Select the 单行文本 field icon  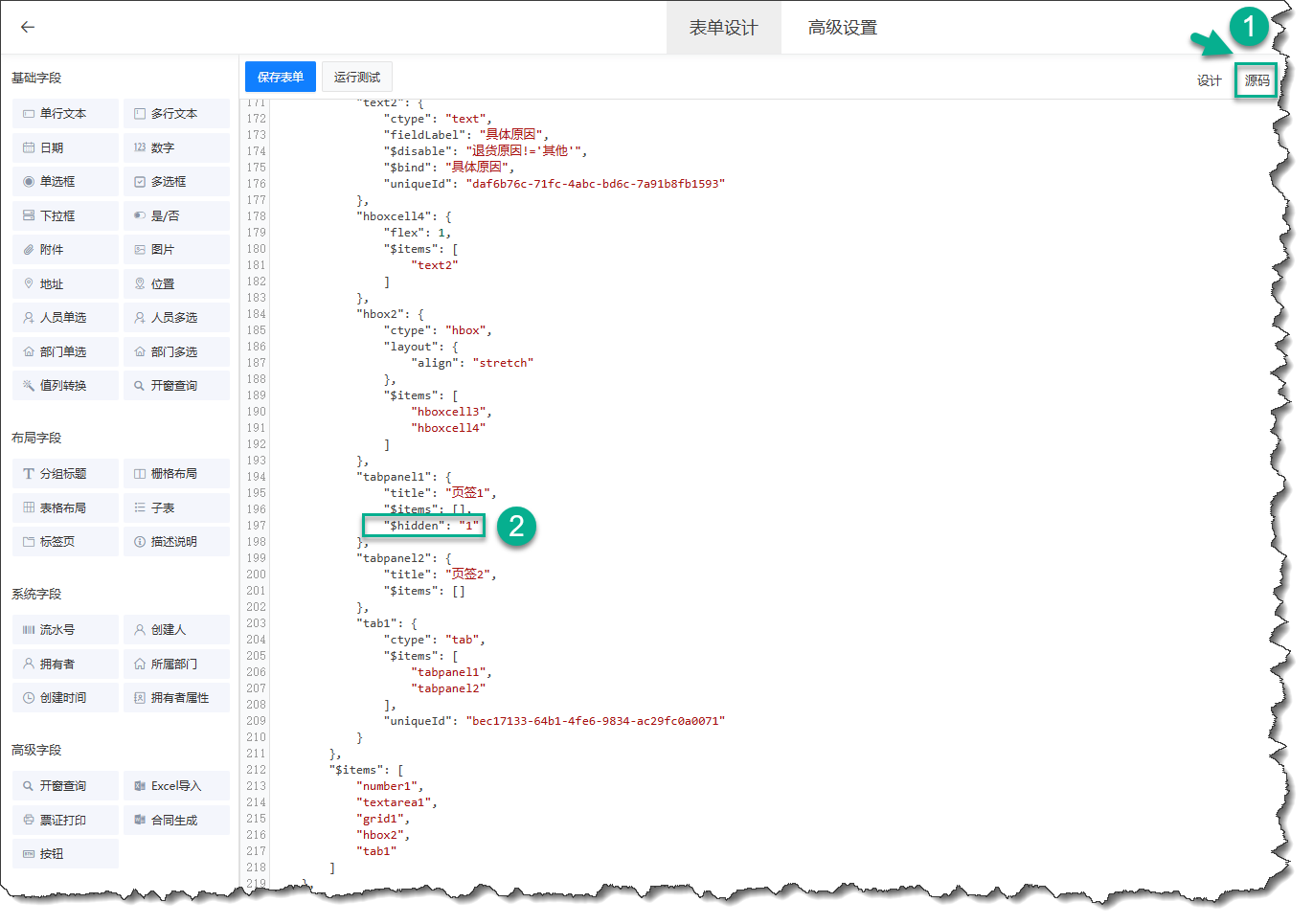29,114
